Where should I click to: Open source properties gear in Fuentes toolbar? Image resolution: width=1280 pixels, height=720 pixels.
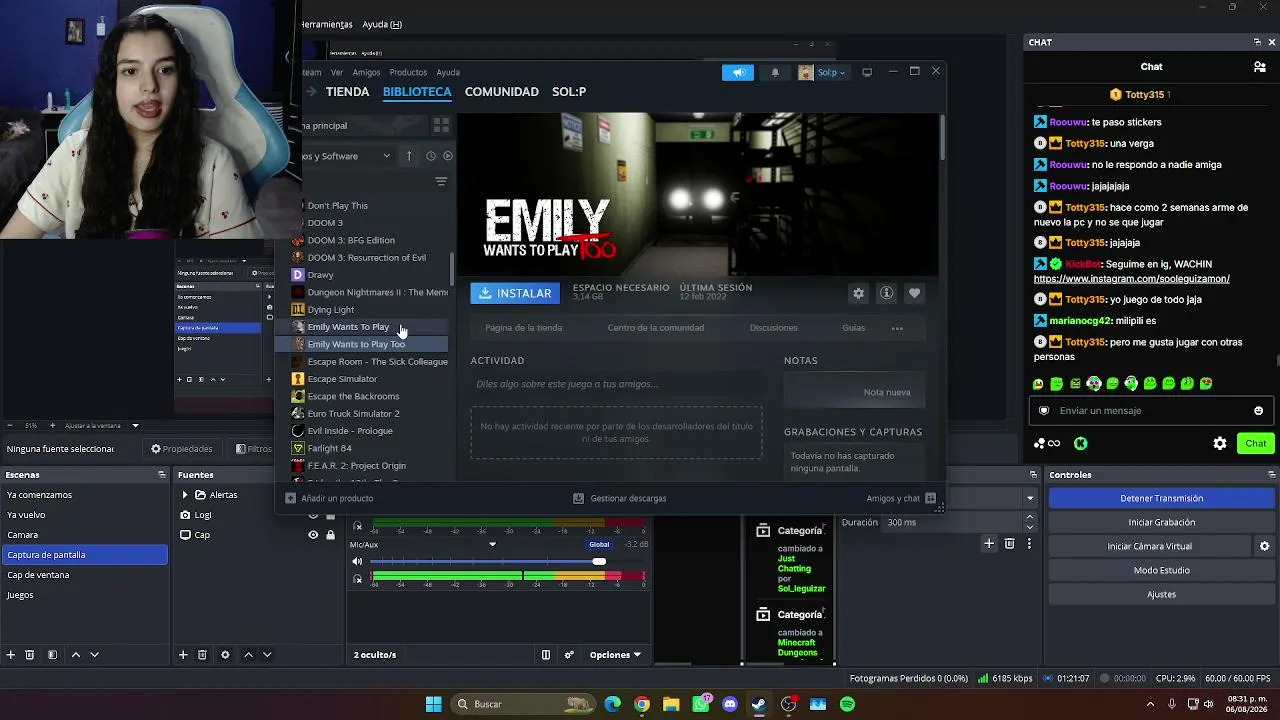(225, 655)
